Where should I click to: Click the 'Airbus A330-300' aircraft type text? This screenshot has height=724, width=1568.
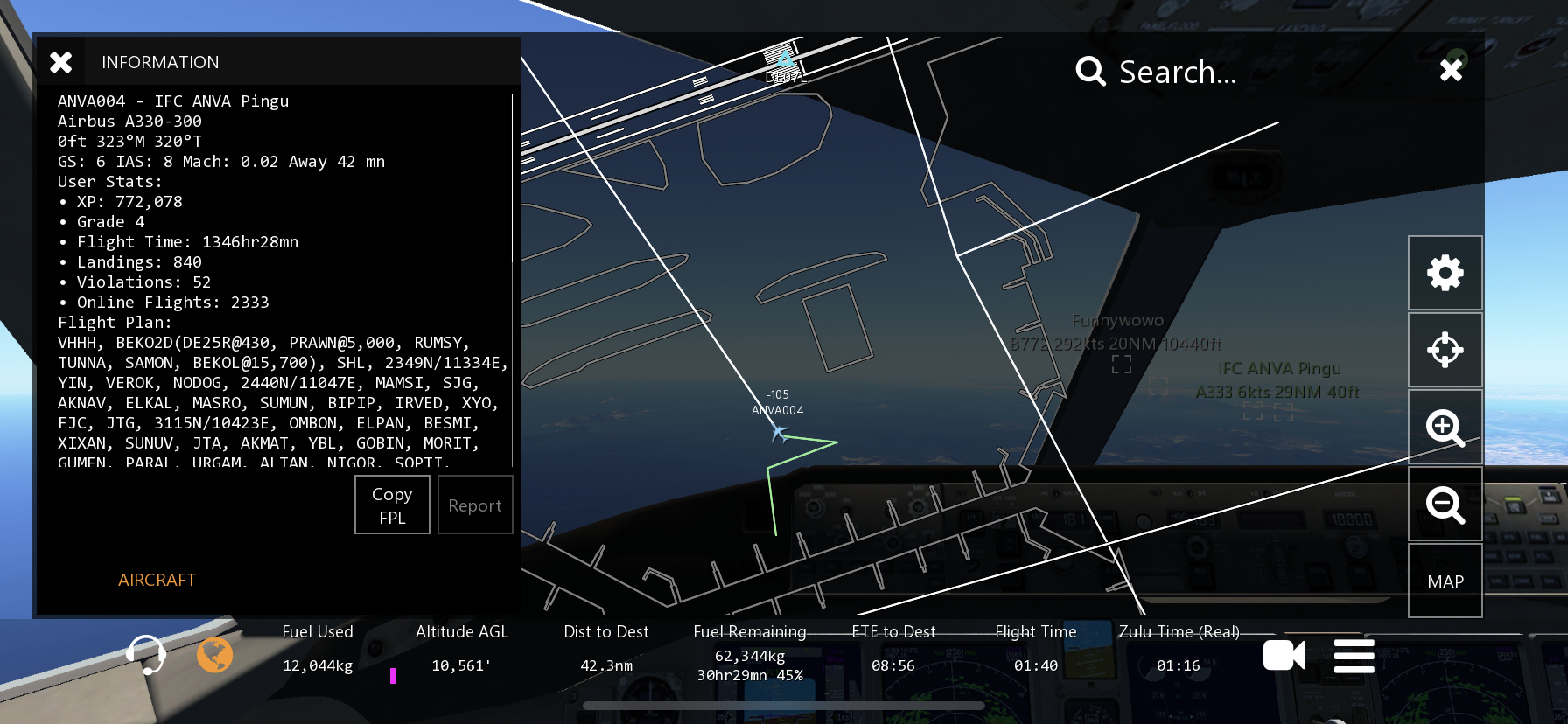pos(129,122)
